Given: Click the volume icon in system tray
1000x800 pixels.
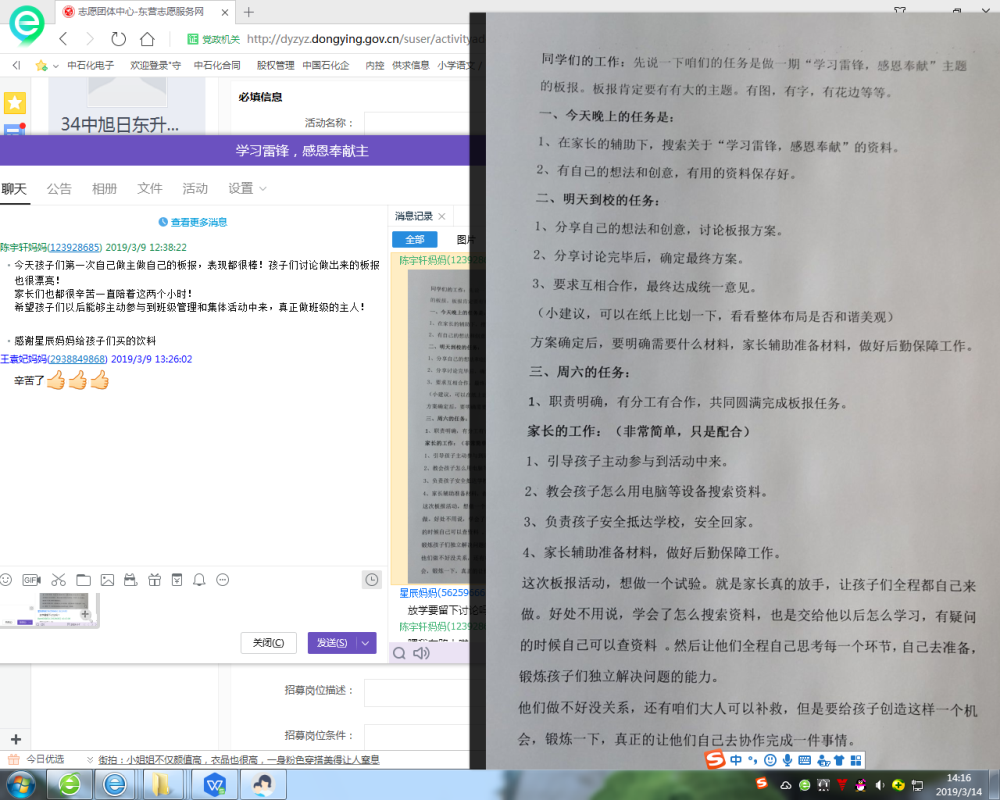Looking at the screenshot, I should [x=879, y=785].
